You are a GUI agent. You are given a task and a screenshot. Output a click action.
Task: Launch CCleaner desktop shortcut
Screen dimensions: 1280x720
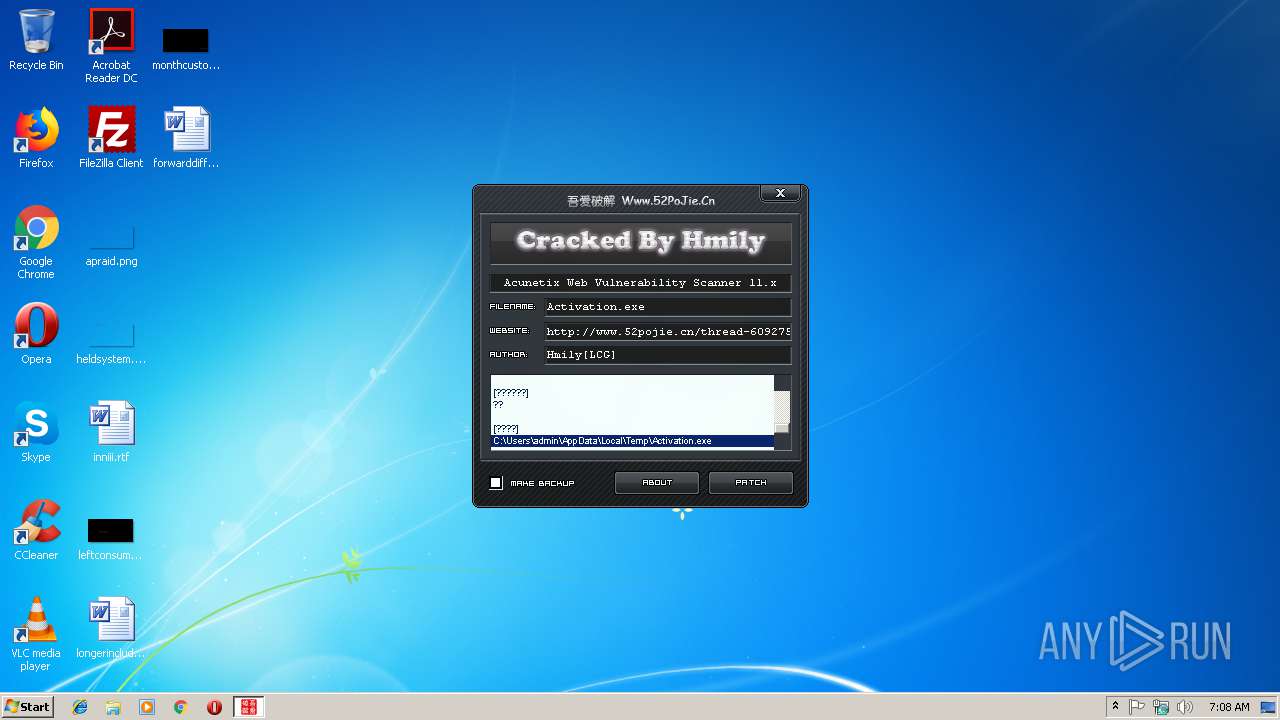(x=36, y=530)
